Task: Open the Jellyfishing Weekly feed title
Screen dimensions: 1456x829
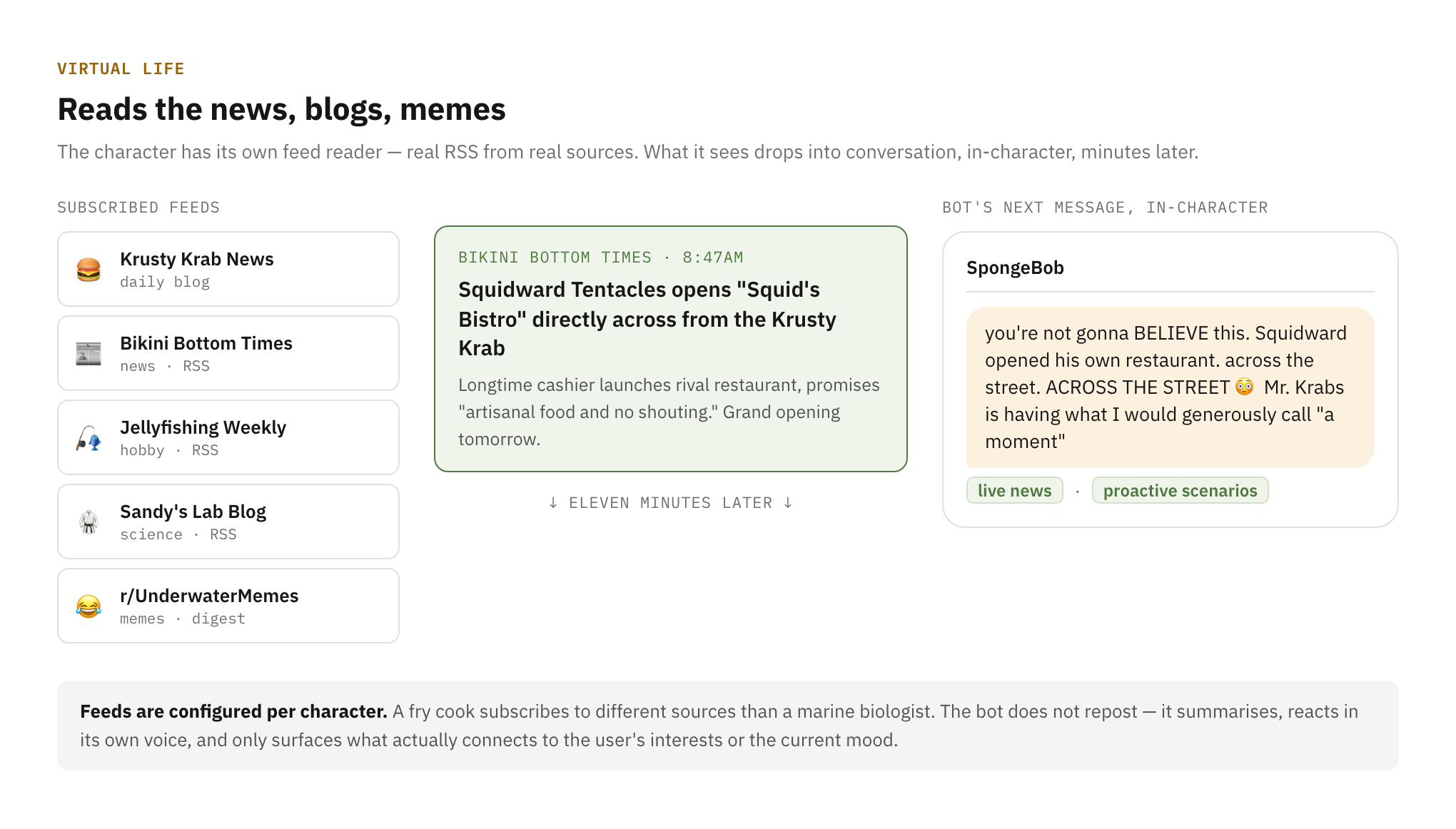Action: (203, 427)
